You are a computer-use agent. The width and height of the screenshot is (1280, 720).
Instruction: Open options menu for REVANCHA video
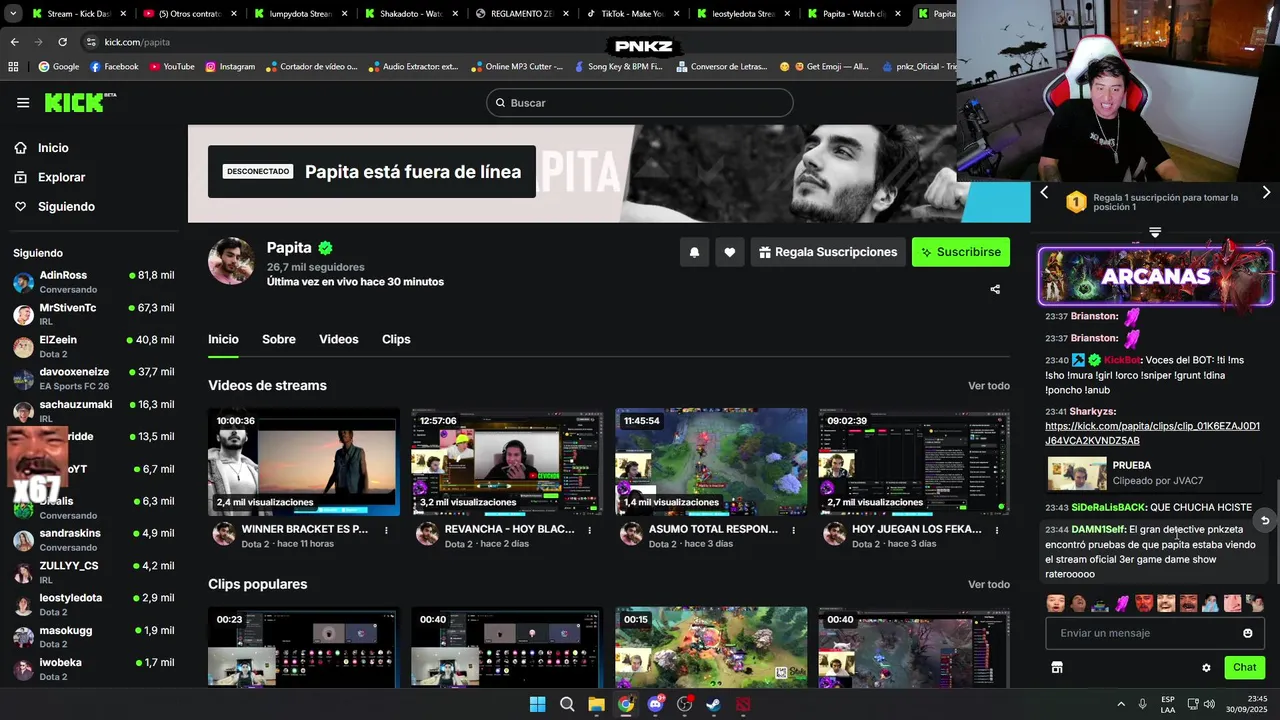click(590, 530)
